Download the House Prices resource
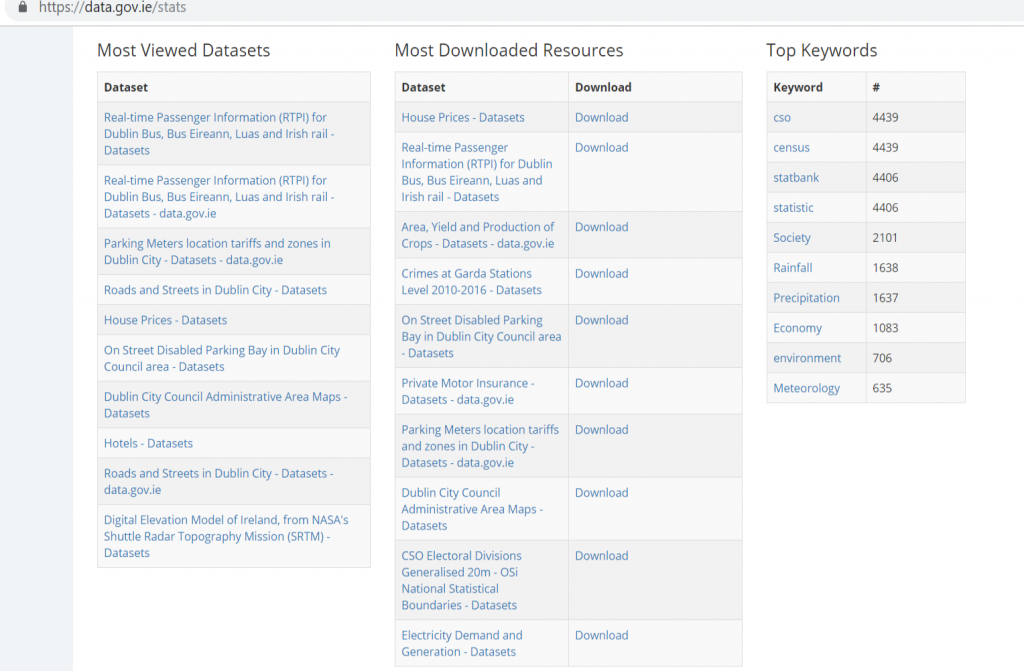The height and width of the screenshot is (671, 1024). click(601, 118)
